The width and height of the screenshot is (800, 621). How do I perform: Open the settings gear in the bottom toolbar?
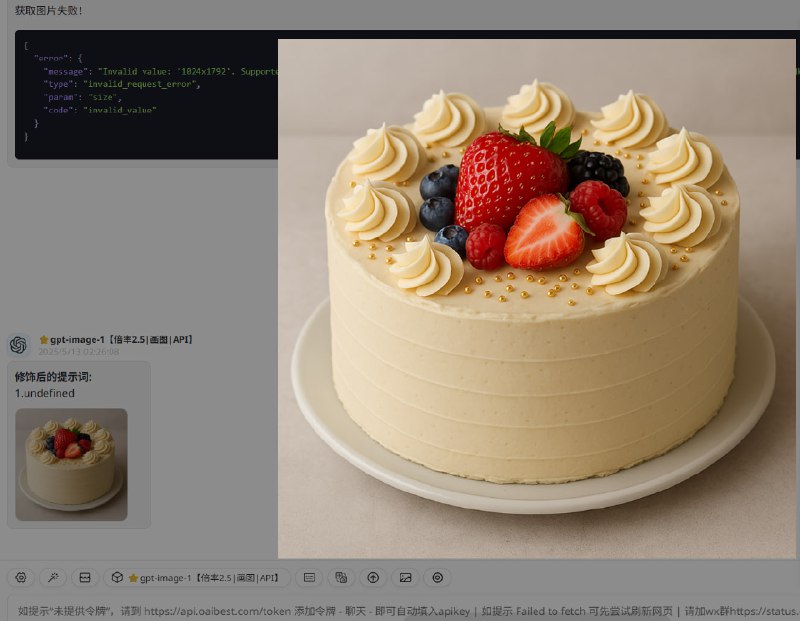[21, 578]
